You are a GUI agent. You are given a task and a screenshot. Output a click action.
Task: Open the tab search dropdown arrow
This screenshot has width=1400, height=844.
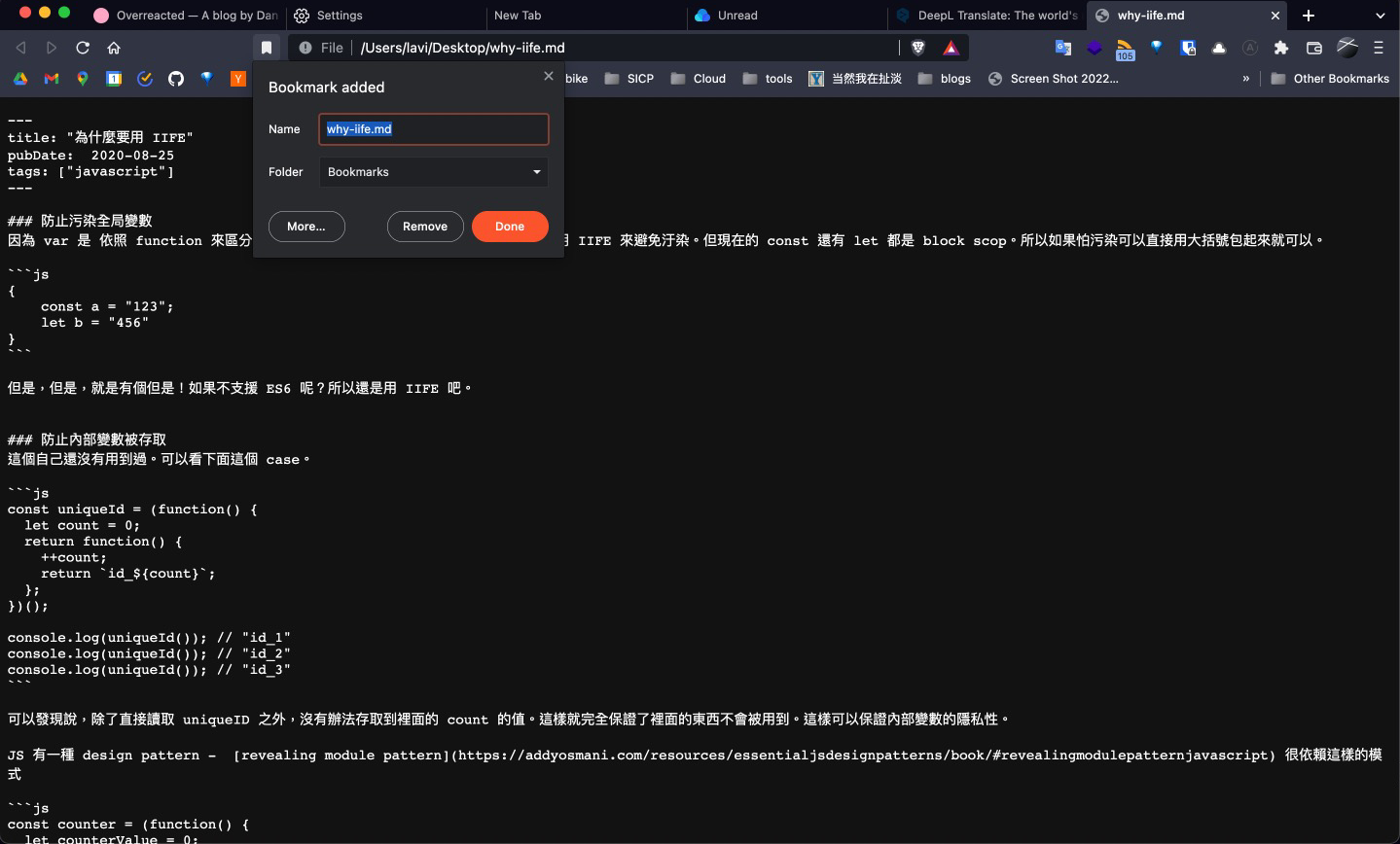tap(1382, 16)
